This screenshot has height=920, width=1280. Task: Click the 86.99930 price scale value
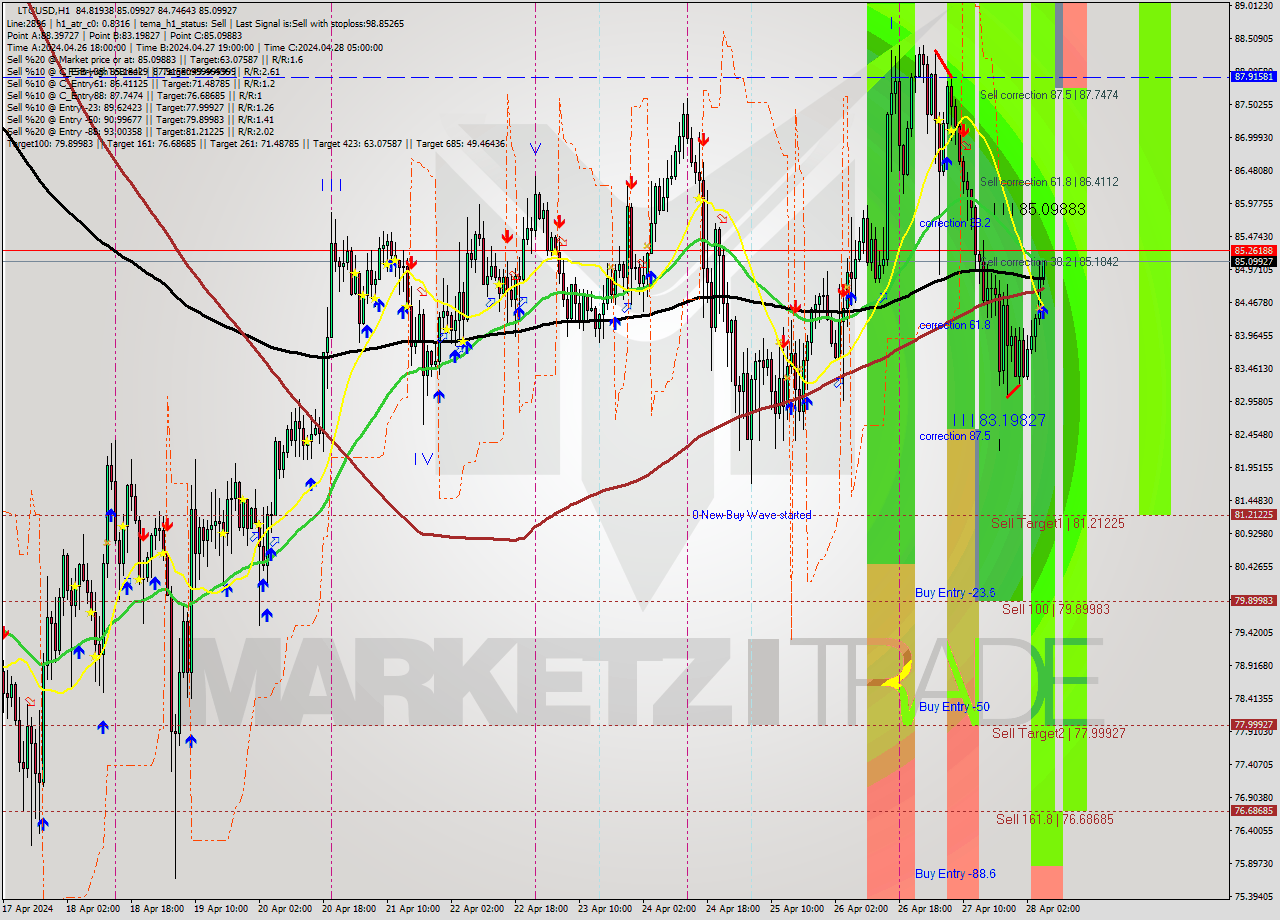tap(1254, 138)
